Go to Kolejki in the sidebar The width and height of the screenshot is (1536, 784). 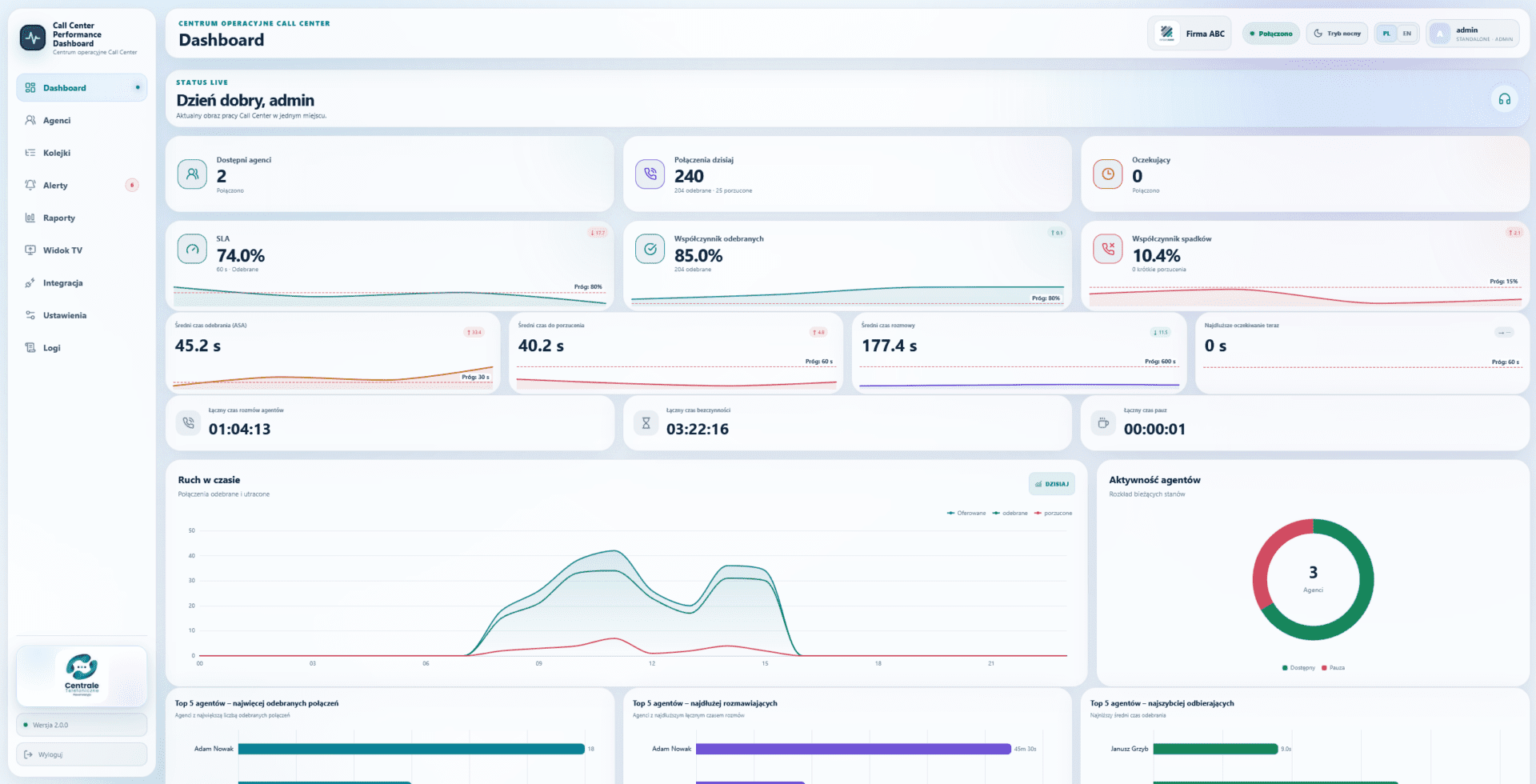[82, 153]
